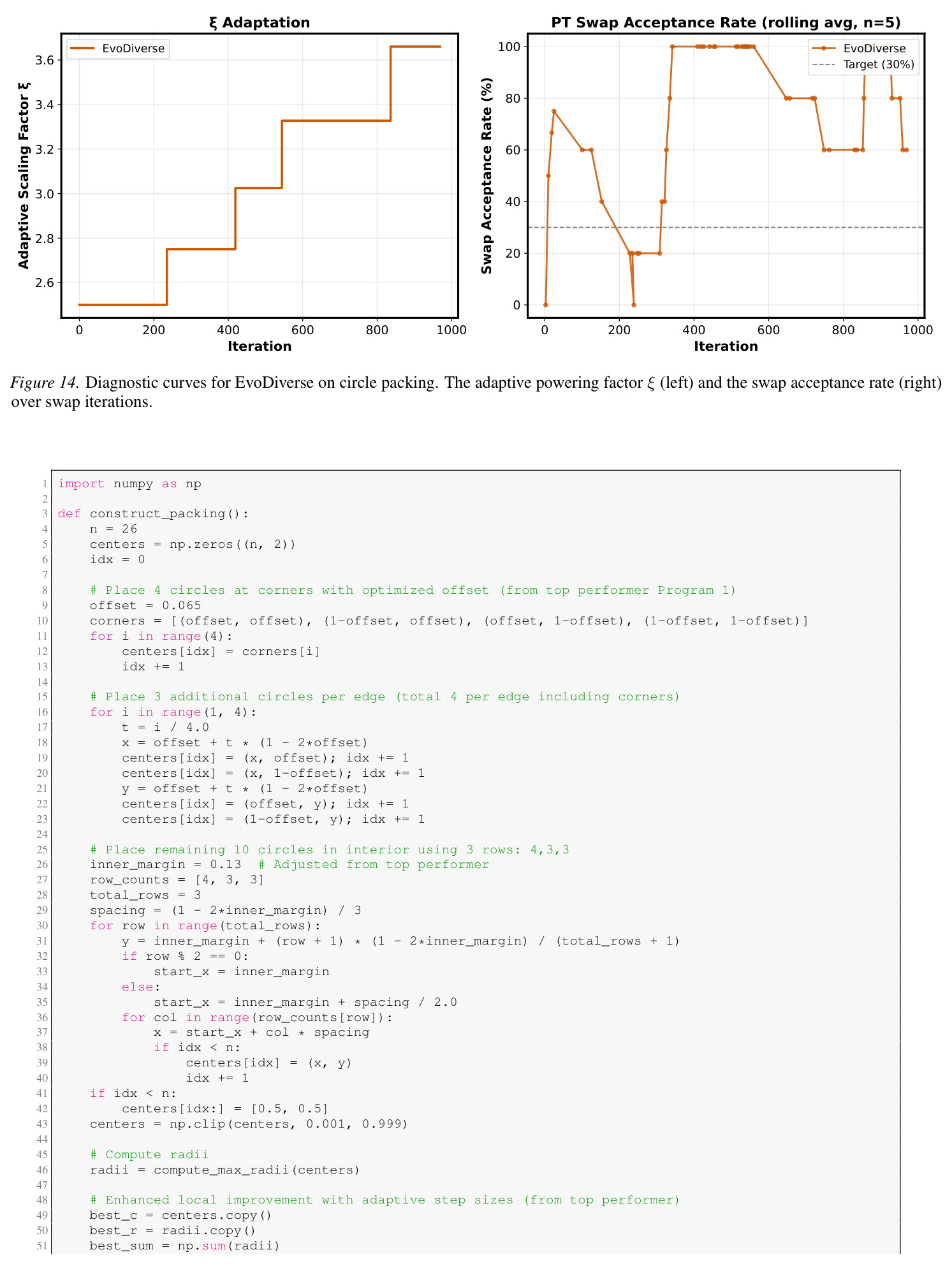Click the dashed 30% target line
Viewport: 952px width, 1266px height.
[726, 228]
